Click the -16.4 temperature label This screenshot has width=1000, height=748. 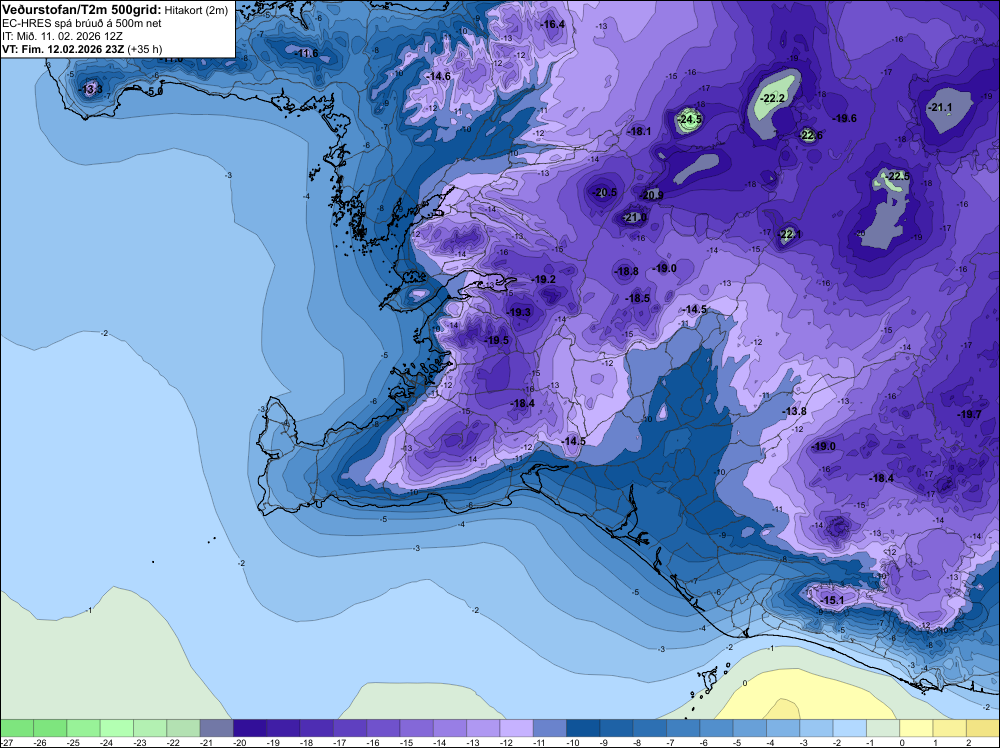pos(554,24)
